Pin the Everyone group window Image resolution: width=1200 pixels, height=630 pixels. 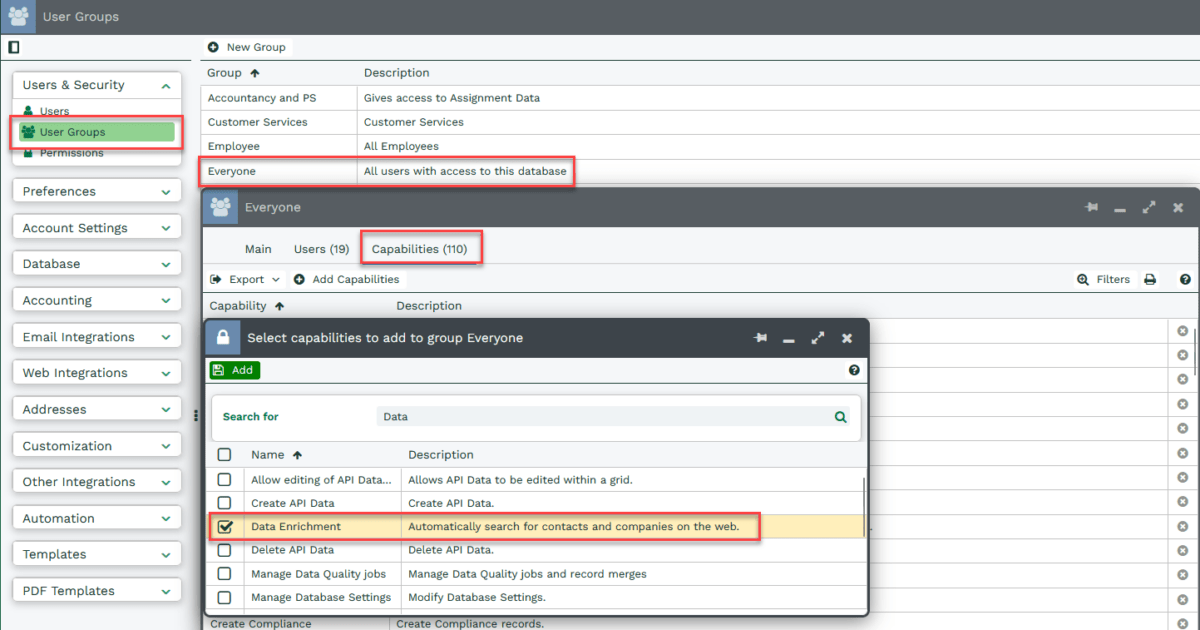(x=1091, y=207)
